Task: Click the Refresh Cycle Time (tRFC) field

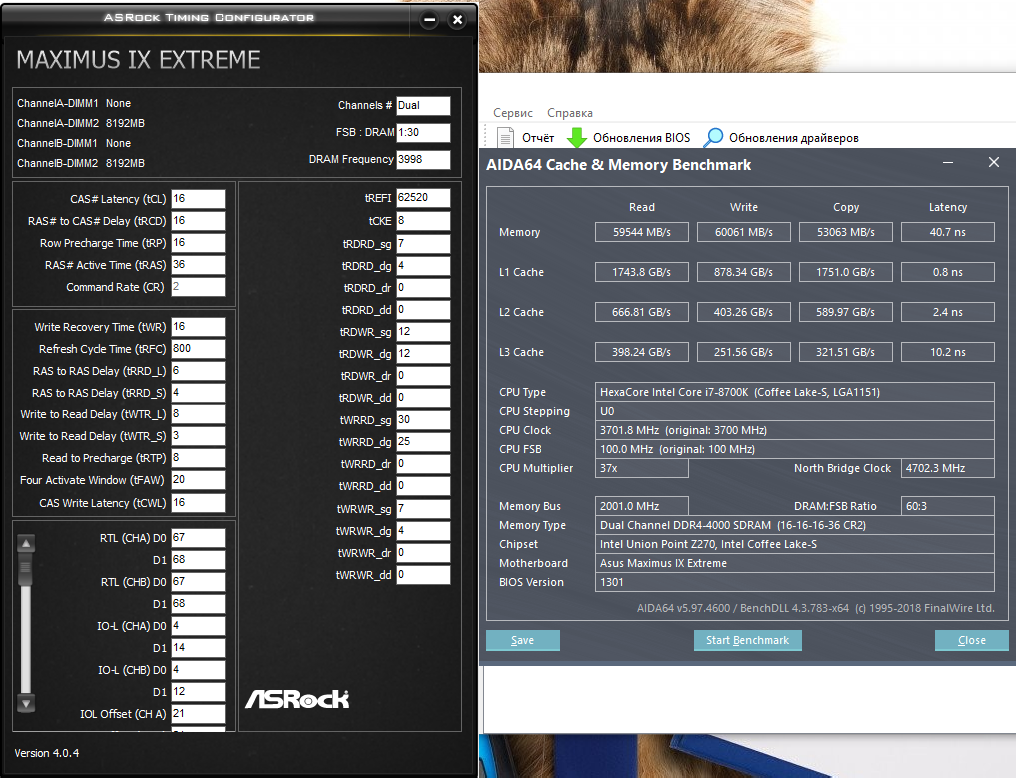Action: pyautogui.click(x=198, y=349)
